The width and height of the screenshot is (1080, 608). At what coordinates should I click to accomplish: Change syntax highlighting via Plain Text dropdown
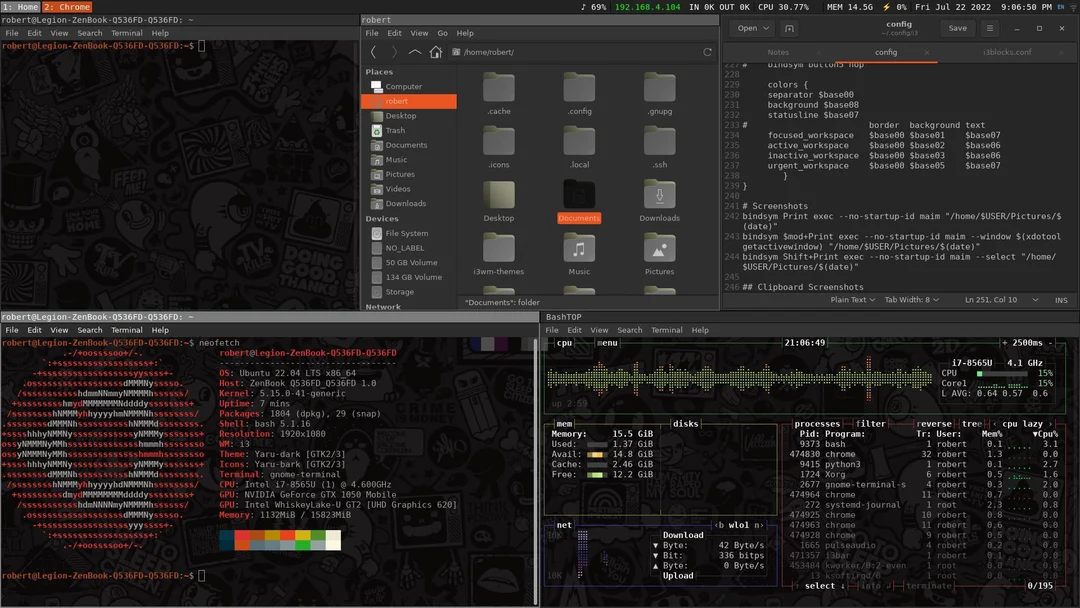point(852,299)
